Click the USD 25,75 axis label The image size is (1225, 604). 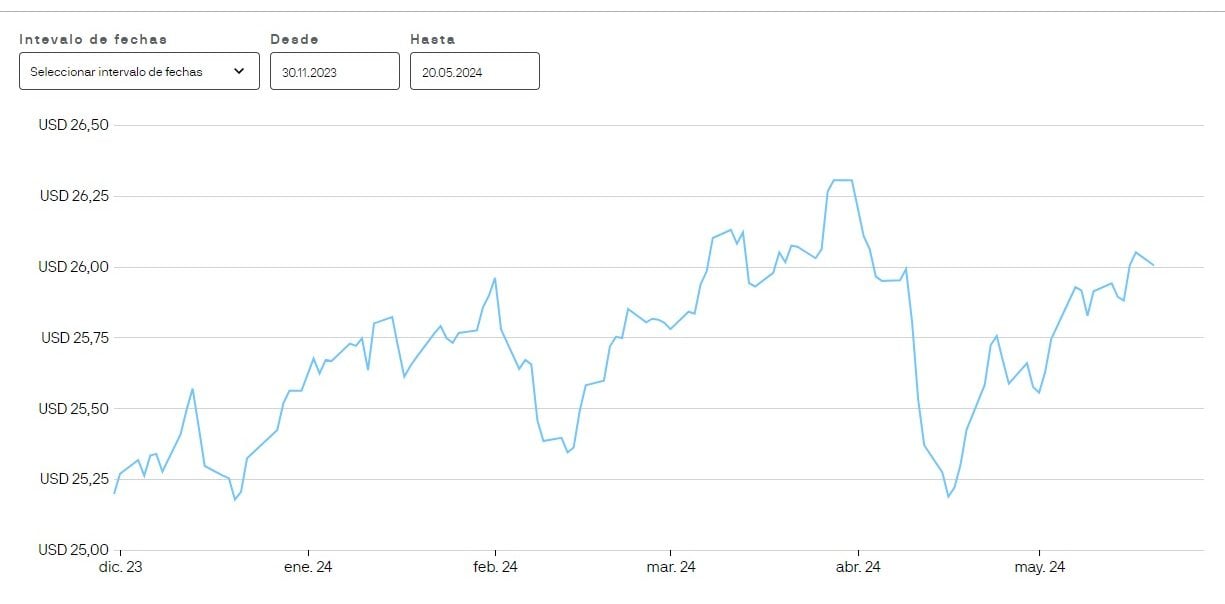coord(75,337)
